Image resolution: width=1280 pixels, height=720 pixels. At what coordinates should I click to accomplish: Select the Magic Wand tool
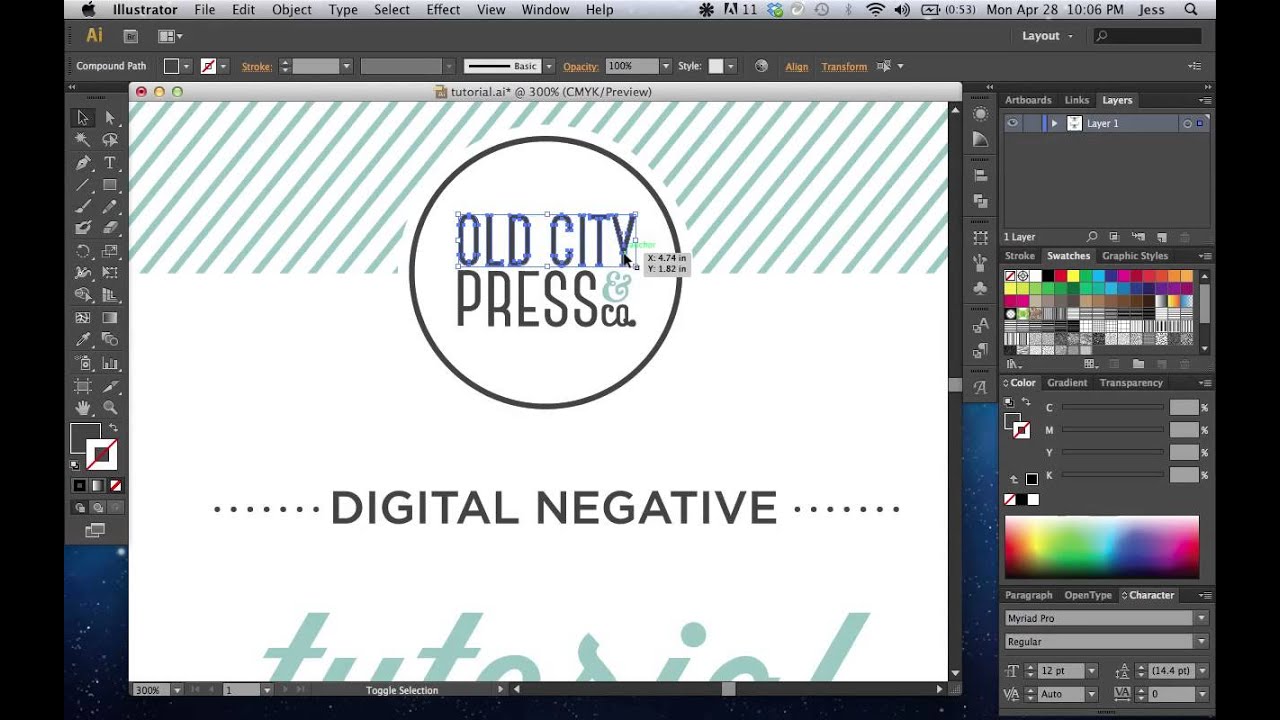coord(83,141)
